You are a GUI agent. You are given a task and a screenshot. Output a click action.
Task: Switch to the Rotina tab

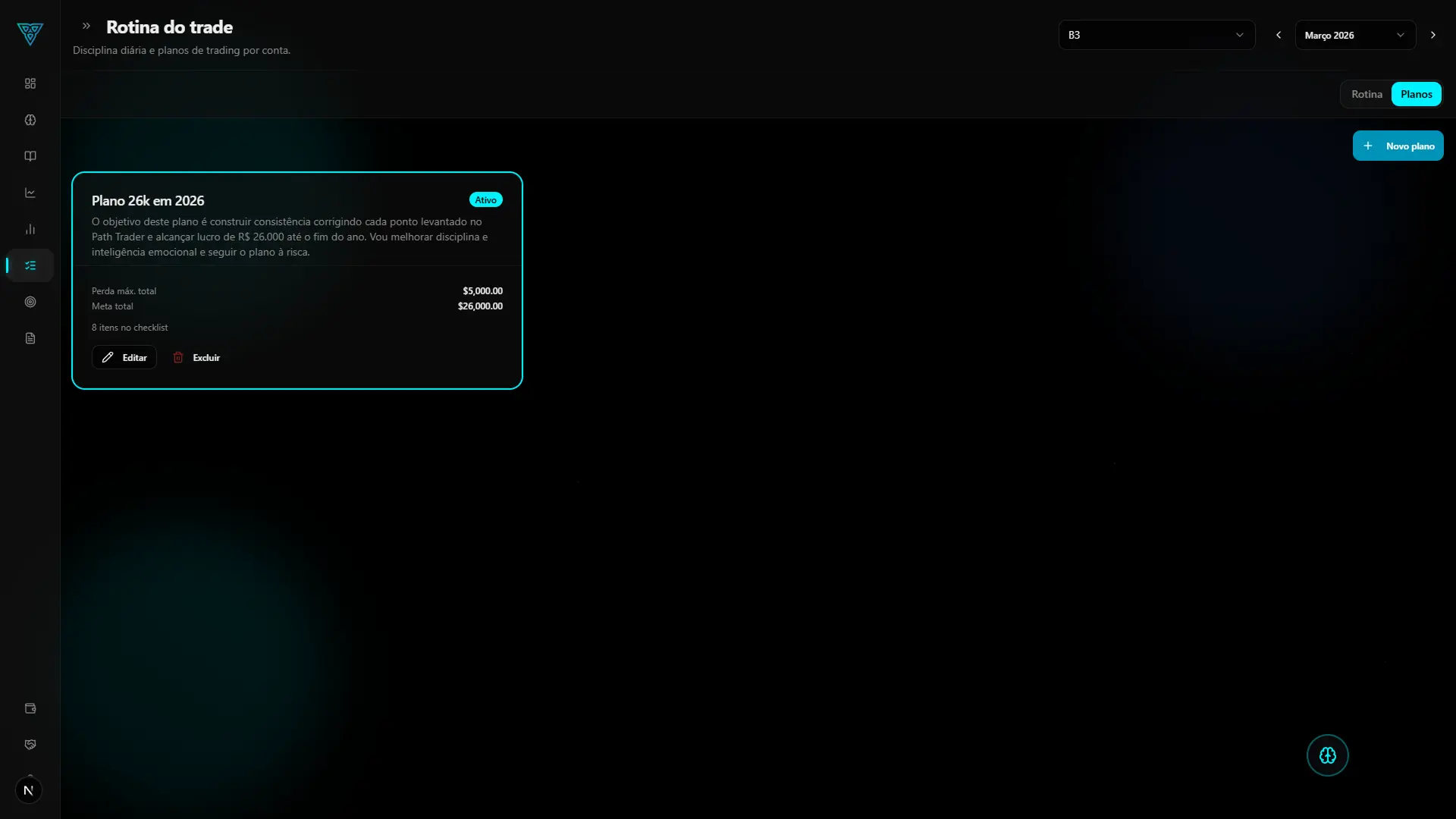coord(1367,93)
